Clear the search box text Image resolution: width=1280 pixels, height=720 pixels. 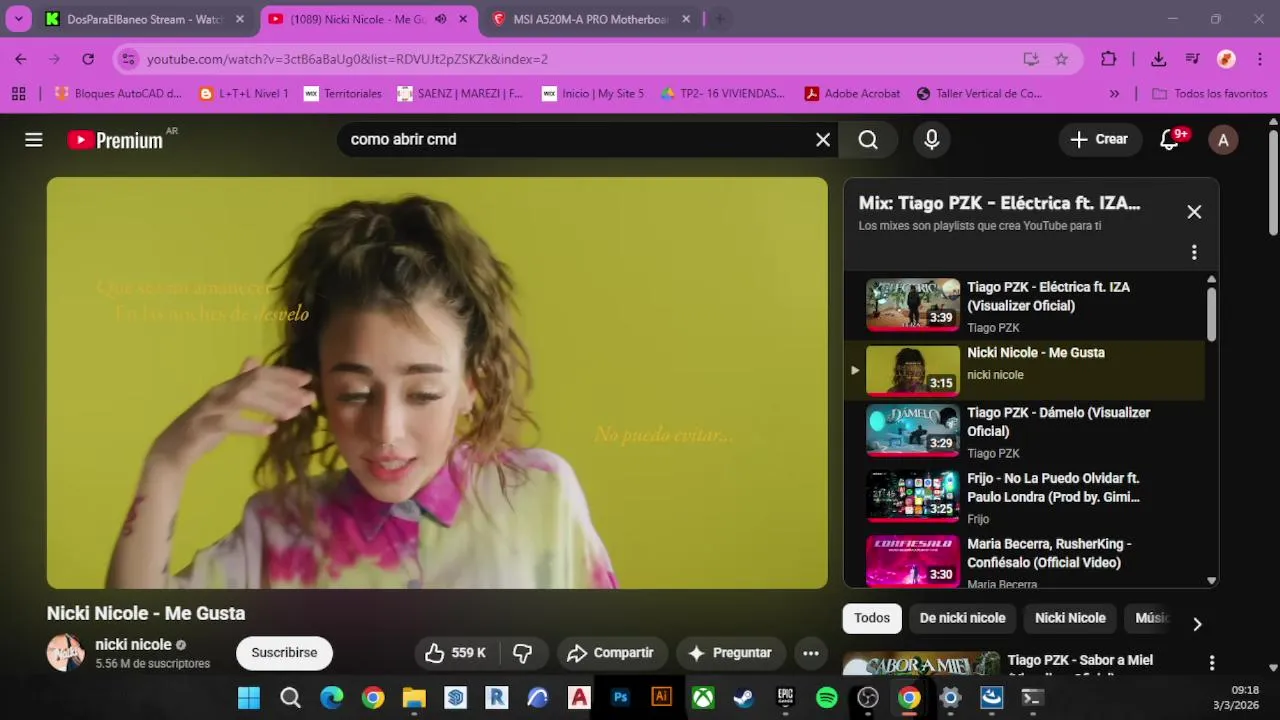point(823,140)
